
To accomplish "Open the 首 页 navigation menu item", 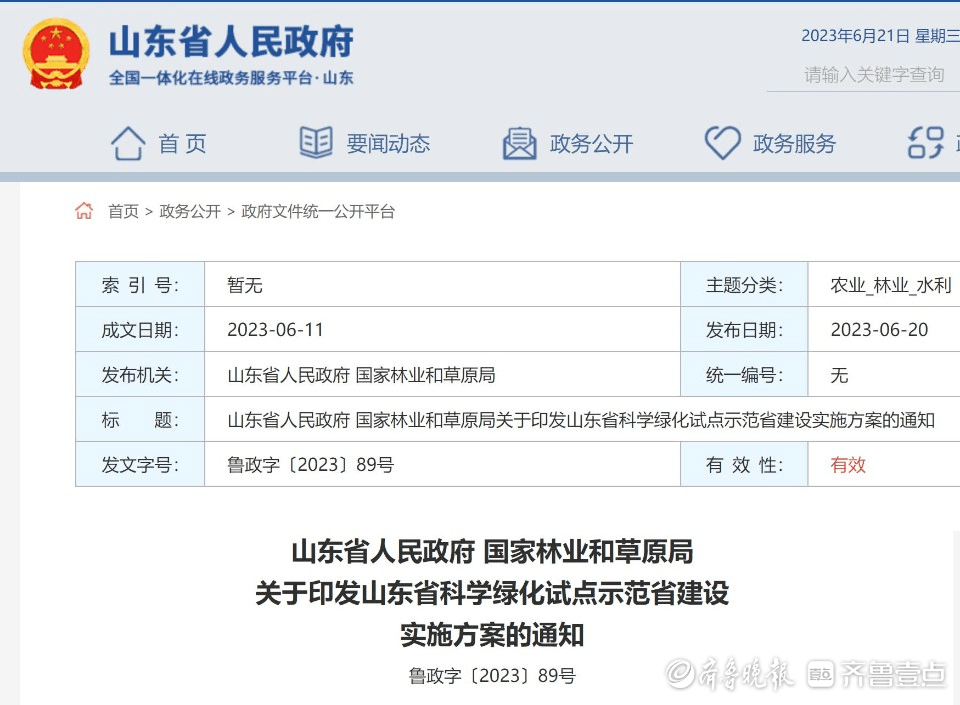I will pos(182,144).
